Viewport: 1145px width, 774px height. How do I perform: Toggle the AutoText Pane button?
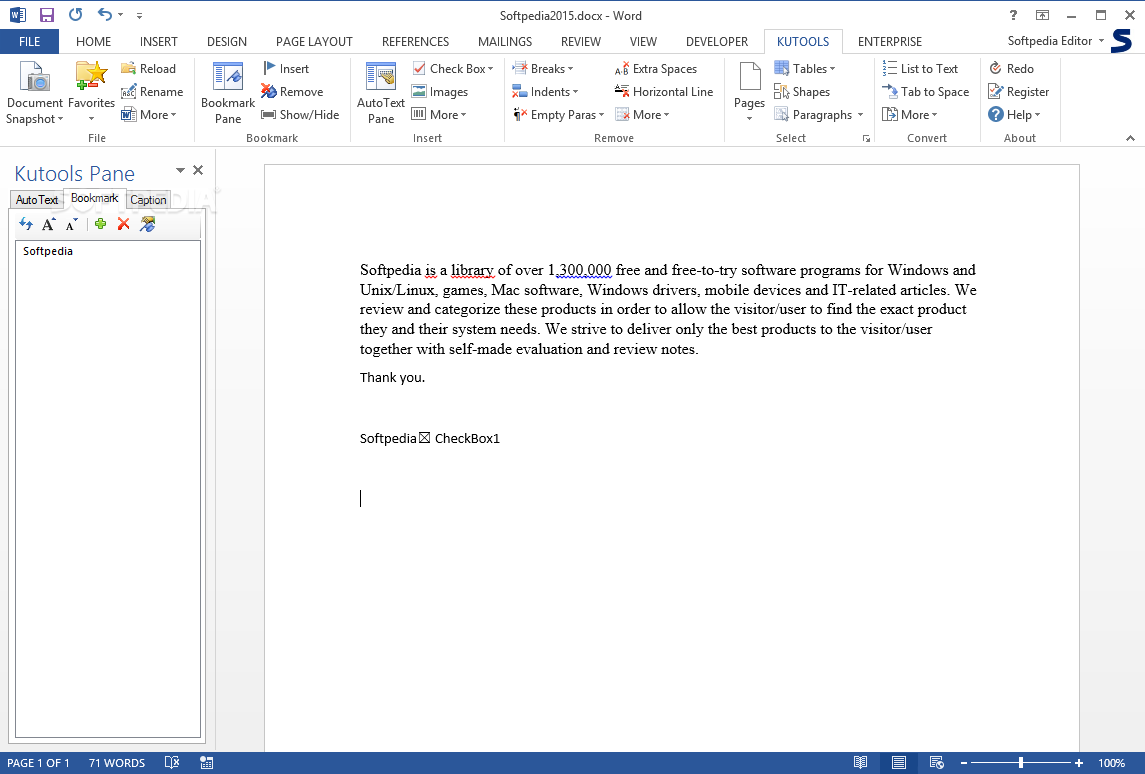(380, 93)
